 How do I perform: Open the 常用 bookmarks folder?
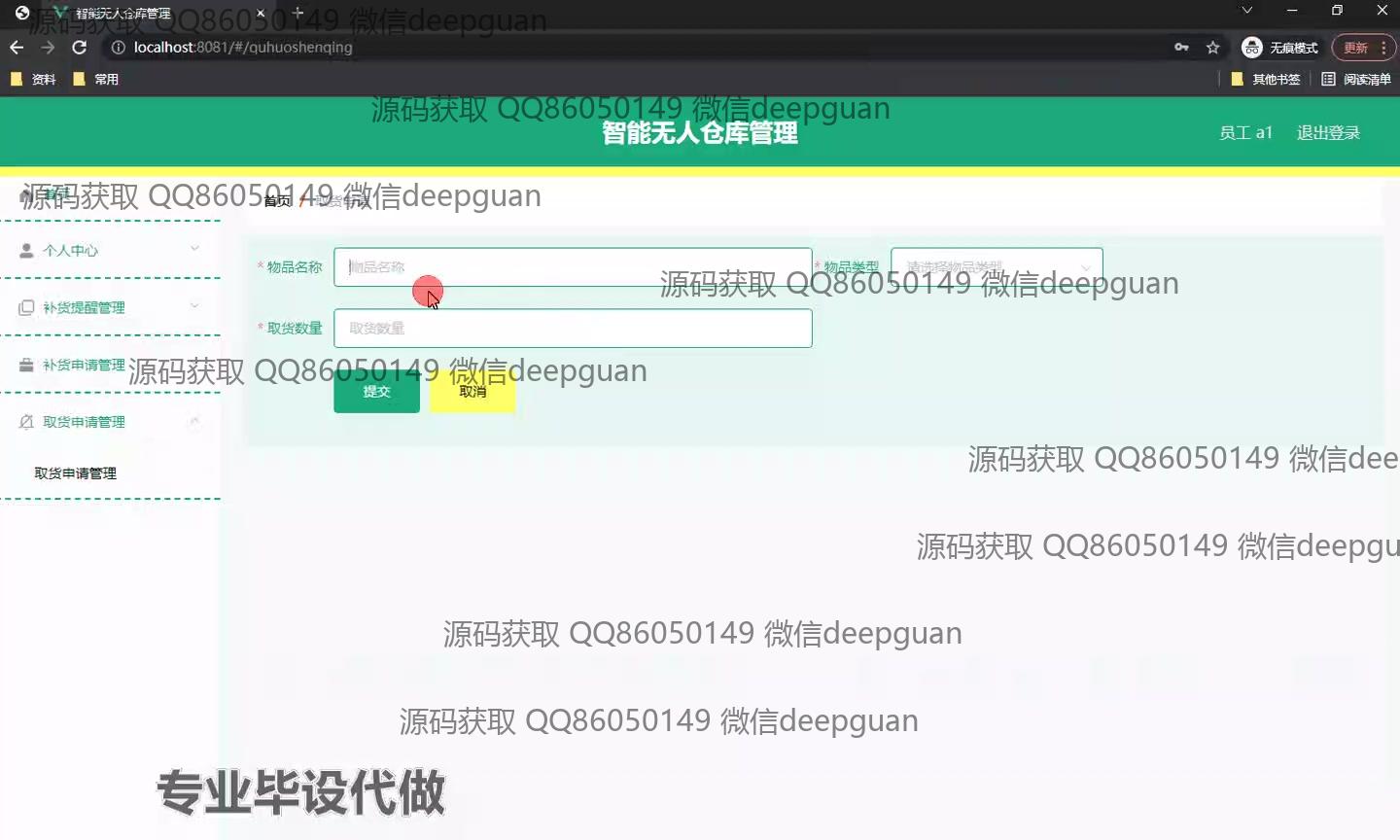click(x=96, y=80)
